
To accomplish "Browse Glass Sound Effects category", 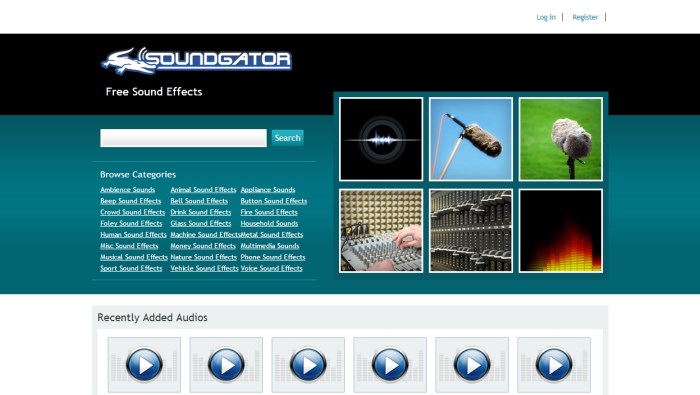I will coord(201,223).
